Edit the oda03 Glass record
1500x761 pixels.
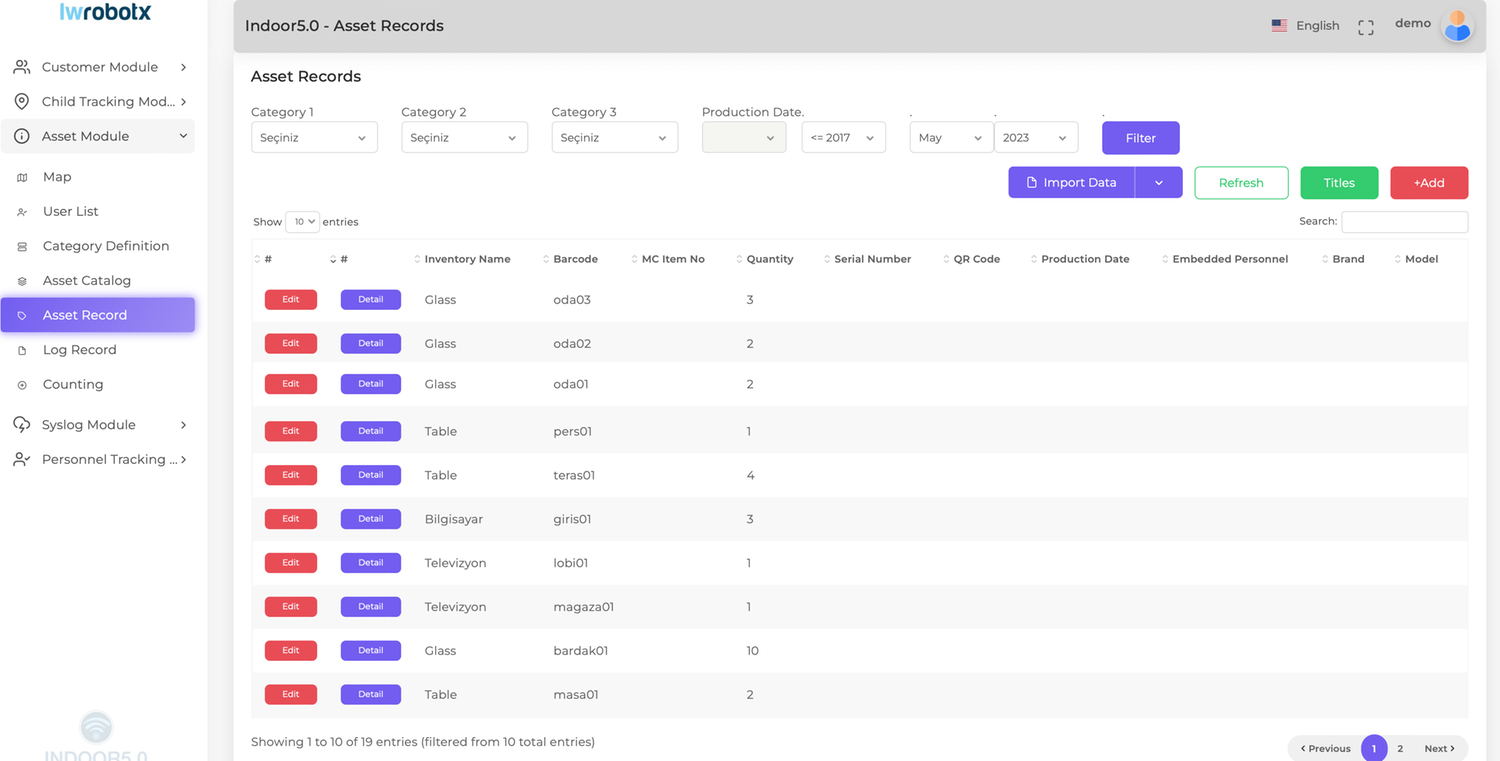(x=291, y=299)
